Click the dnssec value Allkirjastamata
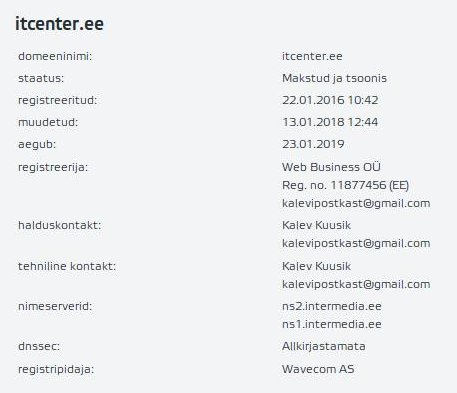 [x=323, y=346]
